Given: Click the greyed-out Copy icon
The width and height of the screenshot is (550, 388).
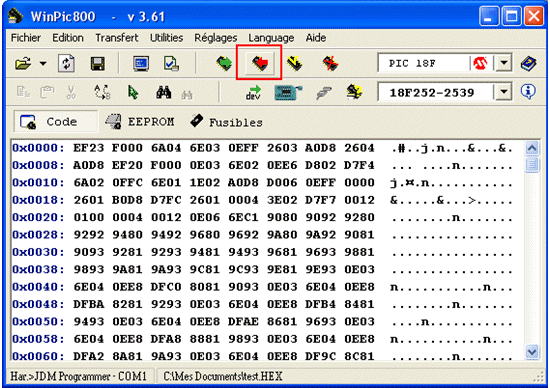Looking at the screenshot, I should tap(23, 92).
